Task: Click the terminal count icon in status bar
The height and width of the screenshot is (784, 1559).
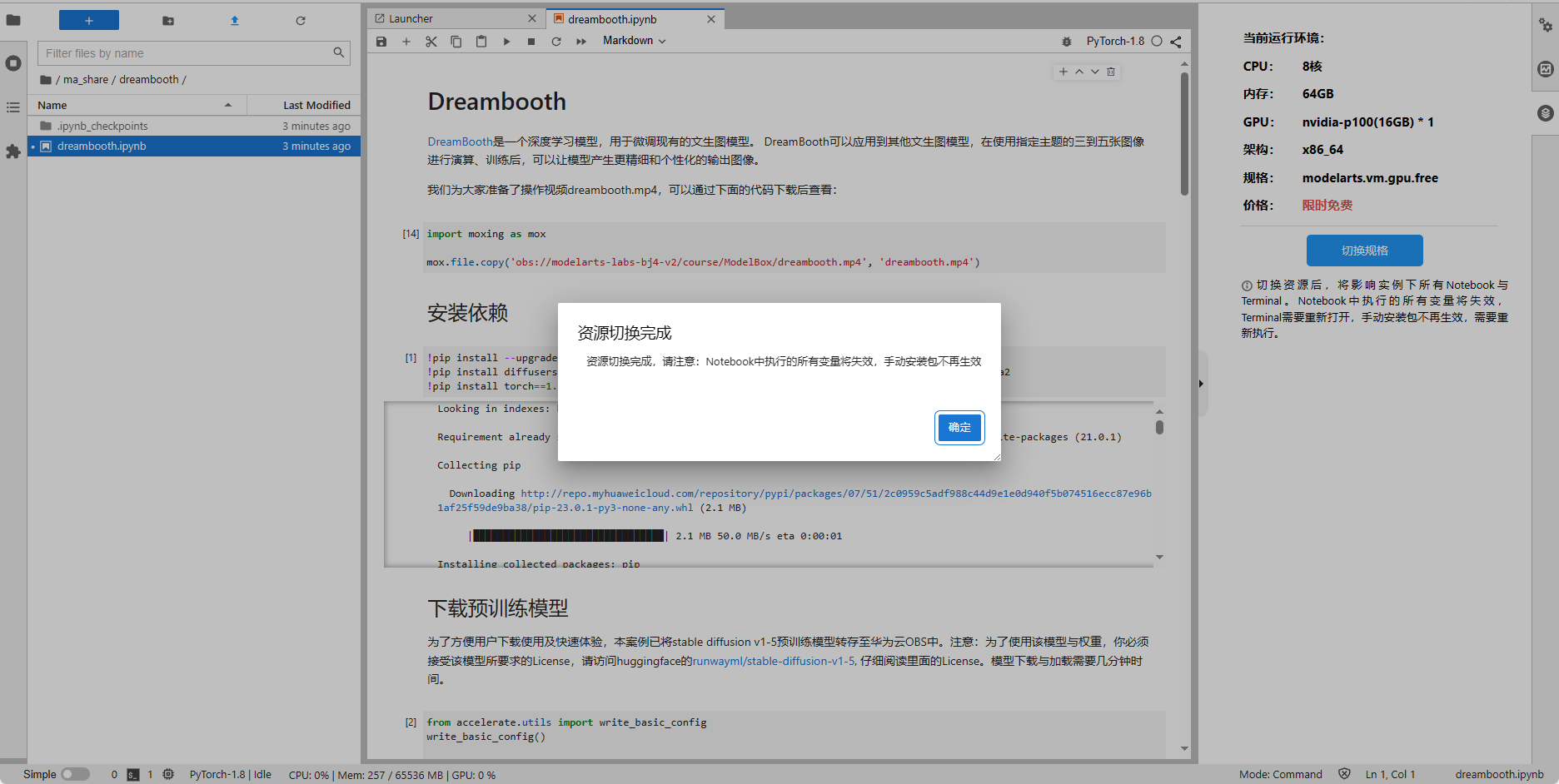Action: [x=133, y=775]
